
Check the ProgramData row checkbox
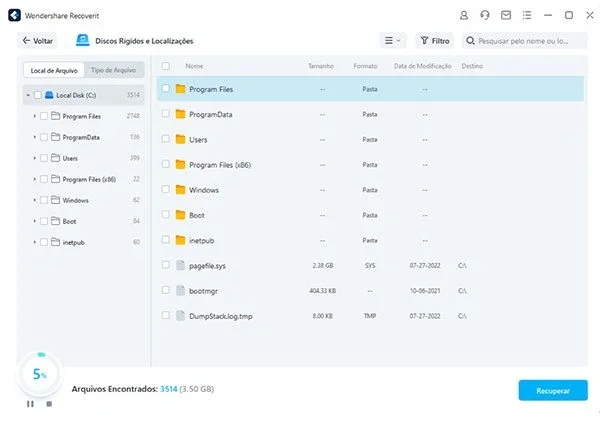tap(166, 114)
